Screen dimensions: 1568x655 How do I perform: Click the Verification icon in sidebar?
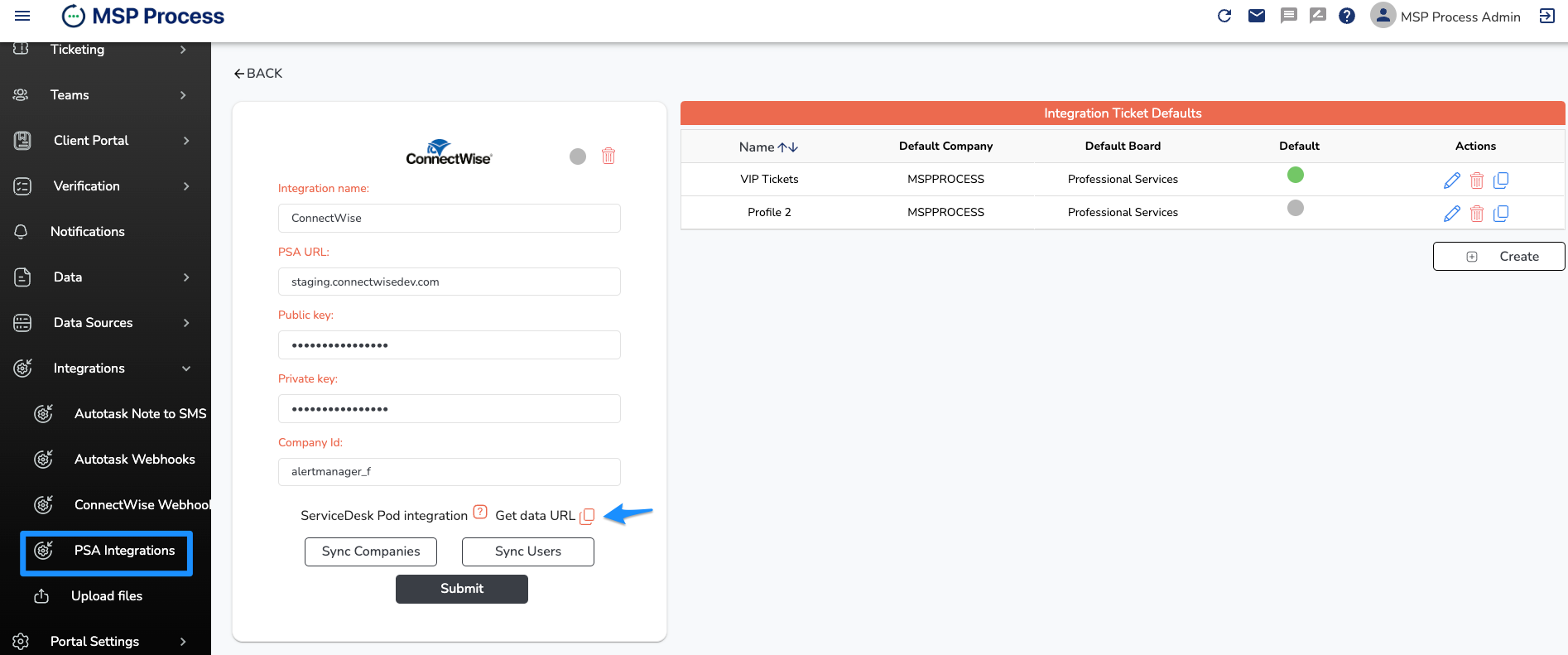(22, 186)
